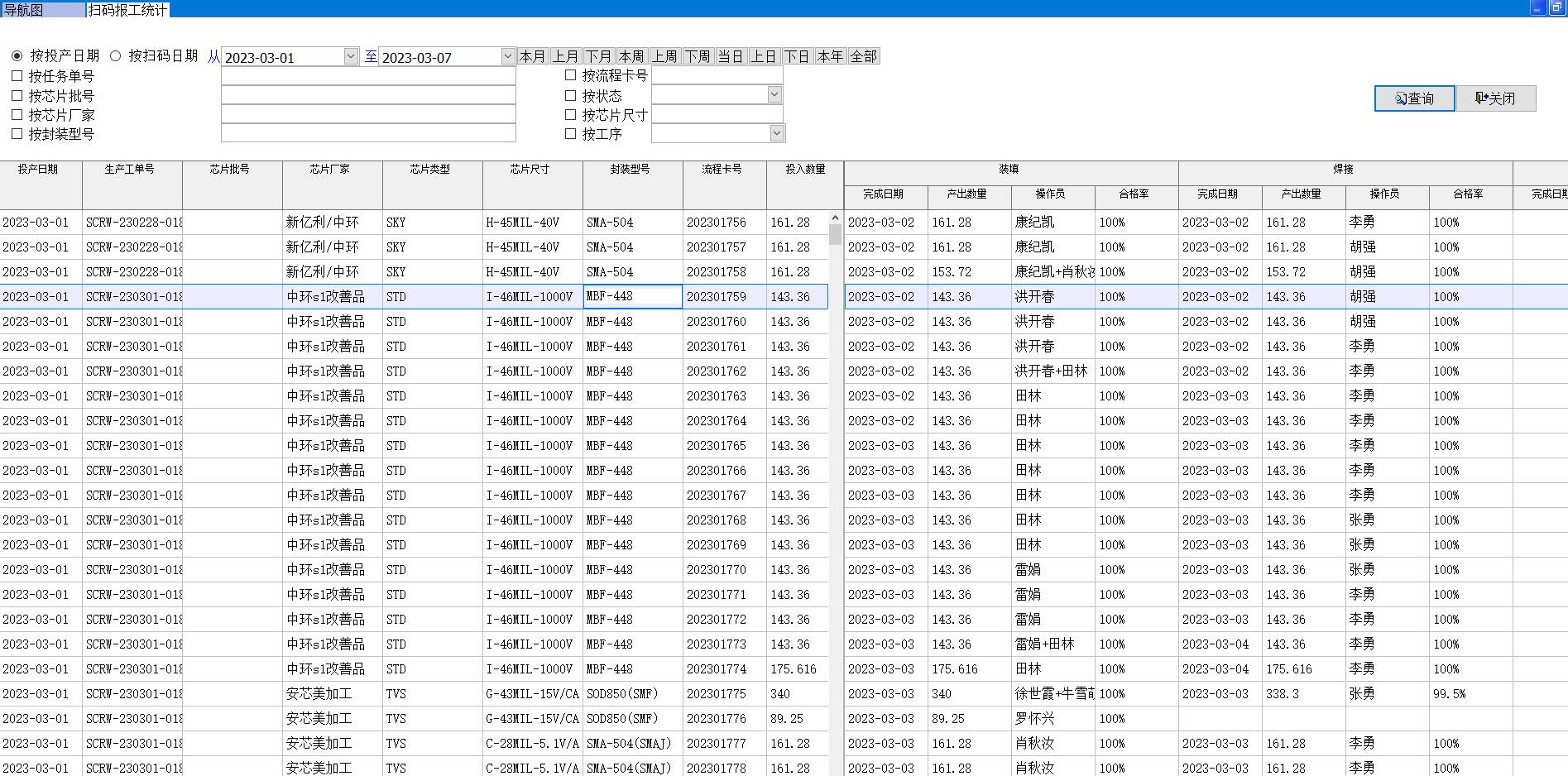Viewport: 1568px width, 776px height.
Task: Select the 按投产日期 radio button
Action: (x=17, y=56)
